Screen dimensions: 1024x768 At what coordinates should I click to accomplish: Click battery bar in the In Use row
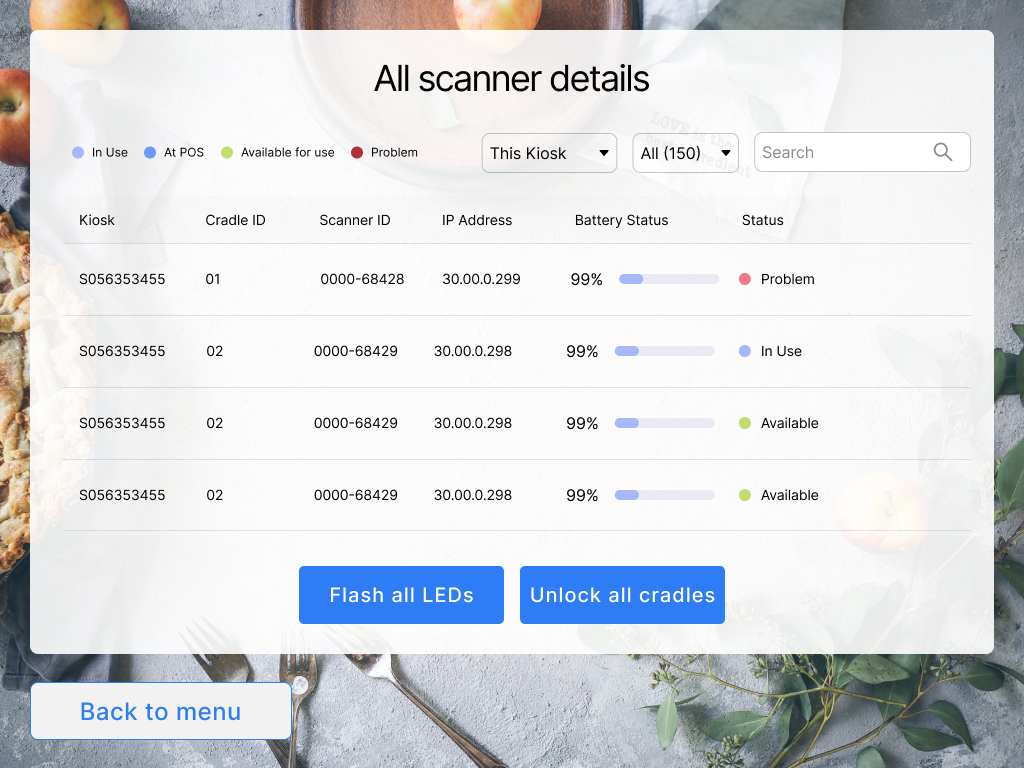click(x=664, y=351)
